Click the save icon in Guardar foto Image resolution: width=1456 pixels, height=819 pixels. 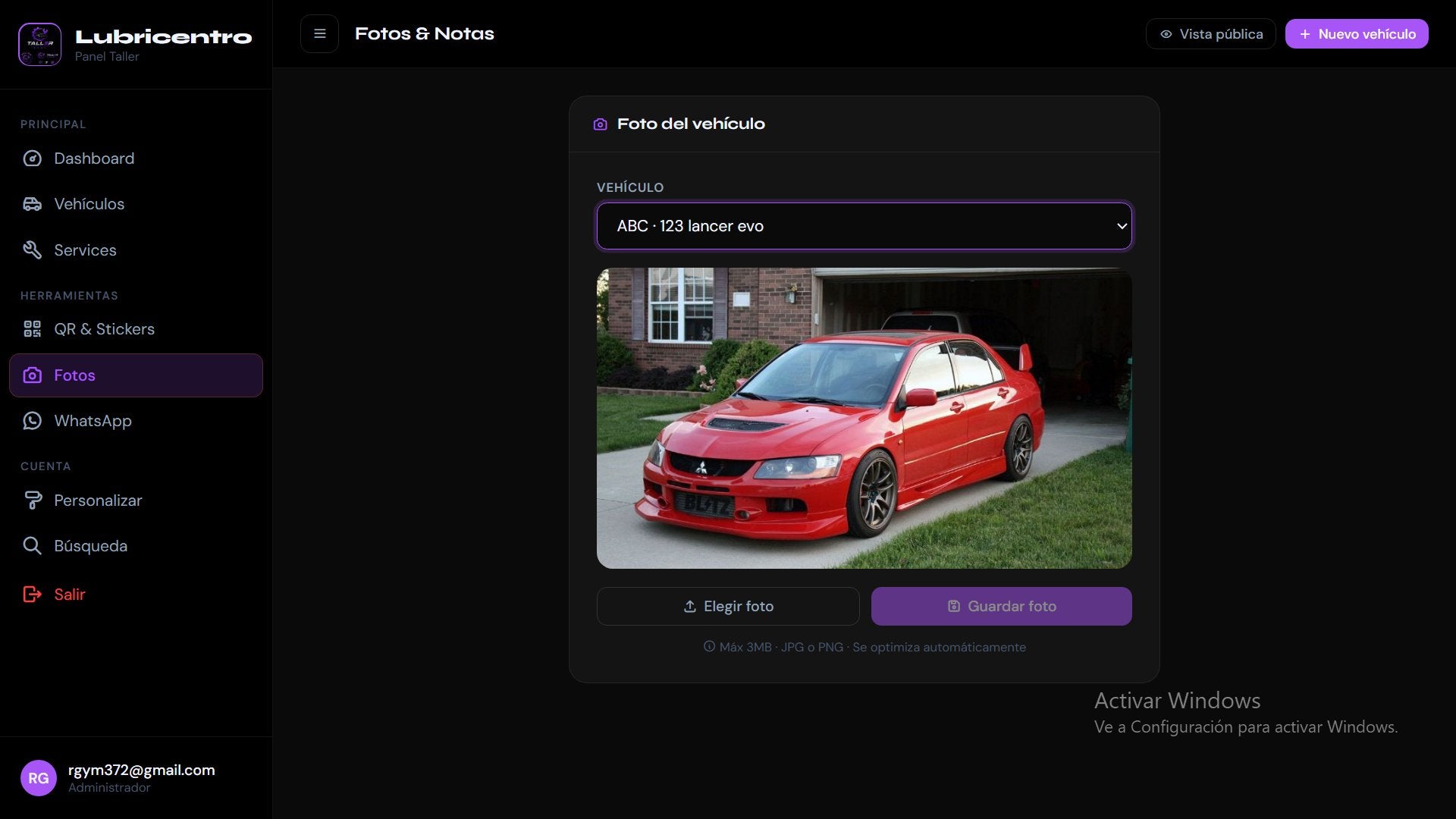click(954, 607)
